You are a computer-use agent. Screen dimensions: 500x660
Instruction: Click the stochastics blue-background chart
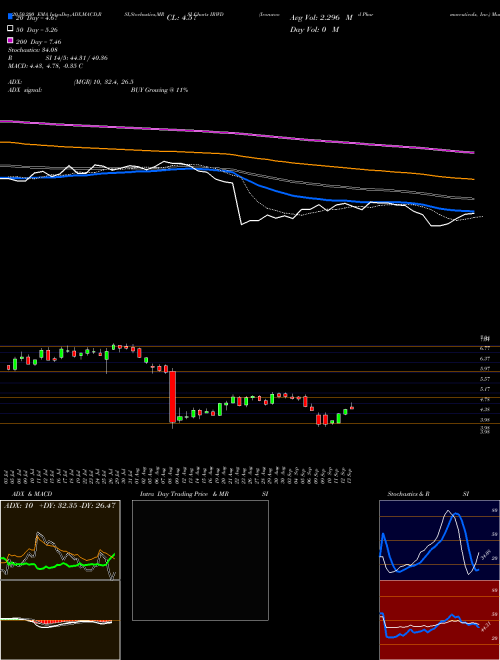439,540
